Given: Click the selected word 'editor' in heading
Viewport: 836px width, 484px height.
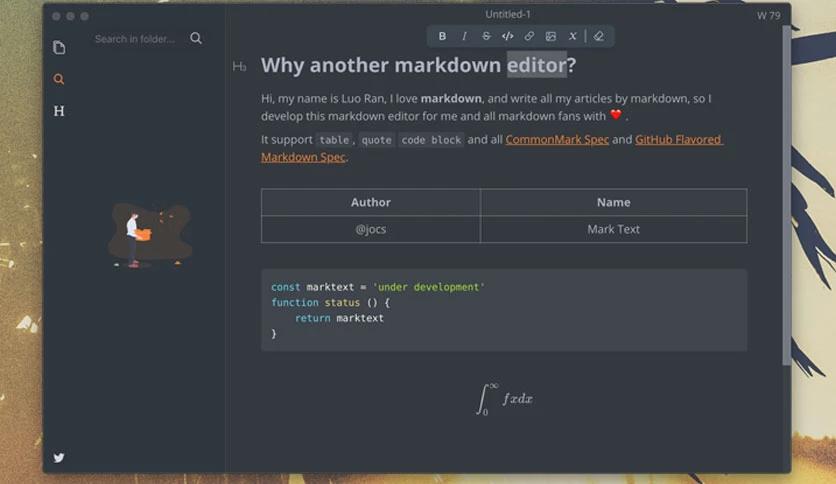Looking at the screenshot, I should click(x=536, y=65).
